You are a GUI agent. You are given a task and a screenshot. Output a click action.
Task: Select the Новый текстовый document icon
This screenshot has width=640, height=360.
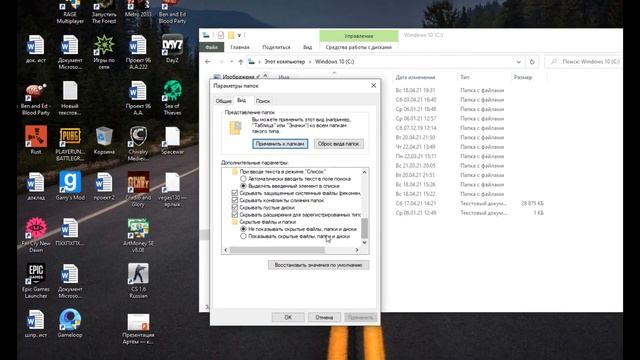70,98
